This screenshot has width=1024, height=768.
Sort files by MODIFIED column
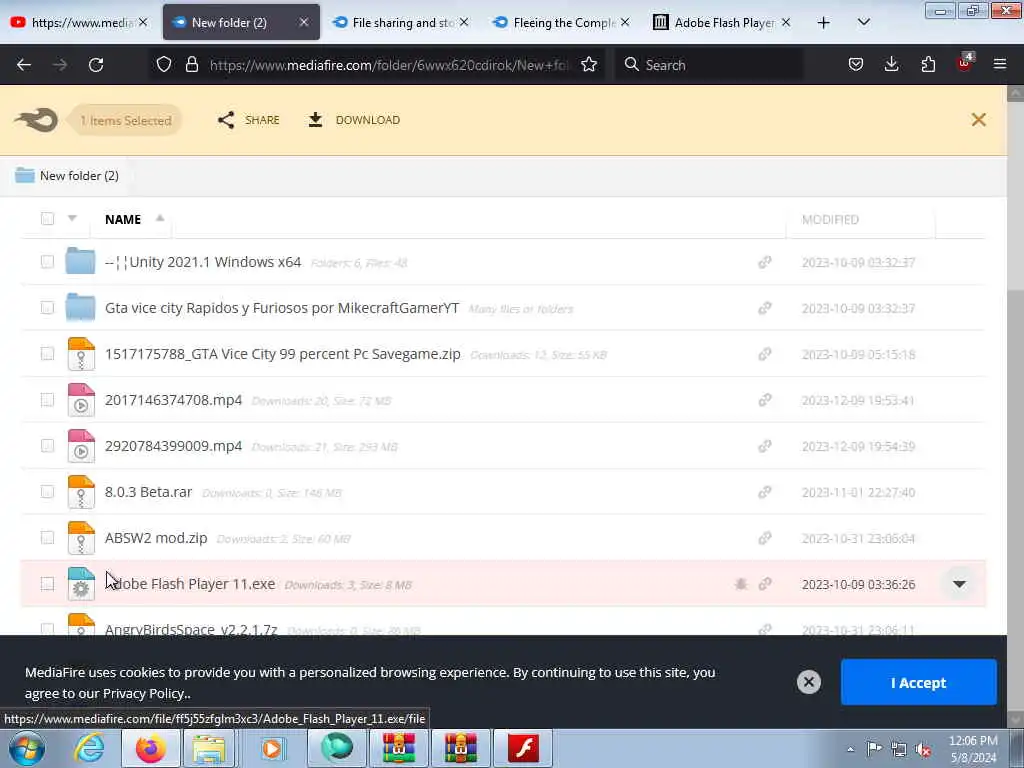[x=830, y=219]
